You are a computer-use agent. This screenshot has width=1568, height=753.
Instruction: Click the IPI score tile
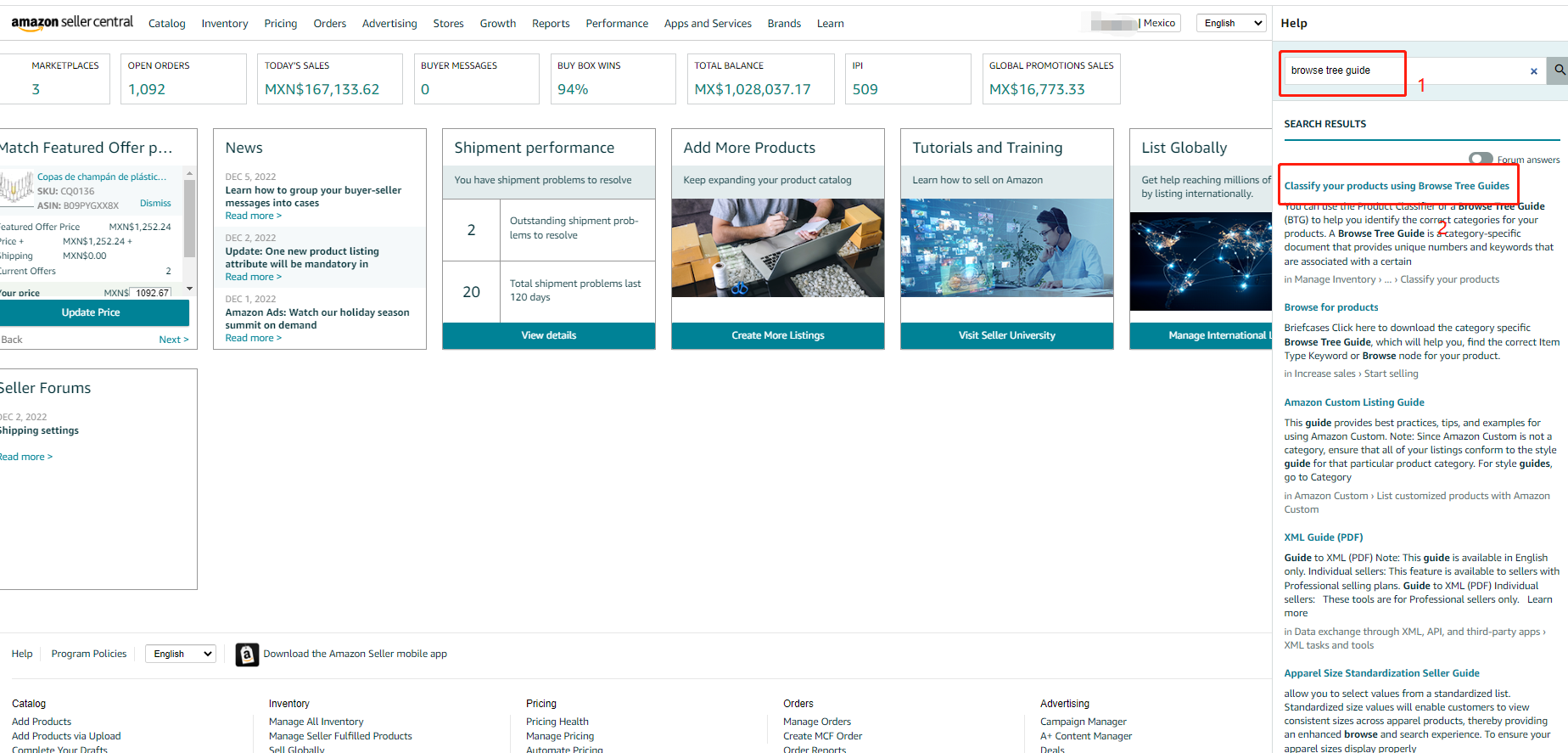coord(908,79)
